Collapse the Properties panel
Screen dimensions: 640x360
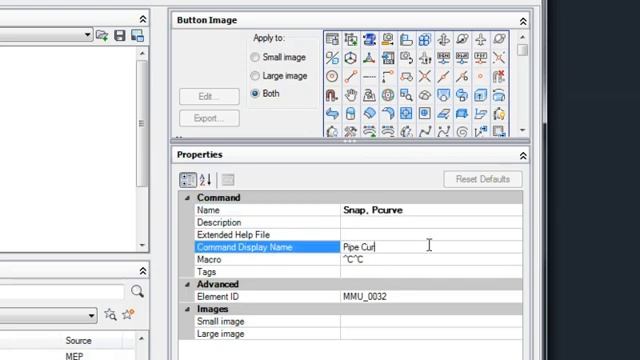(x=523, y=156)
